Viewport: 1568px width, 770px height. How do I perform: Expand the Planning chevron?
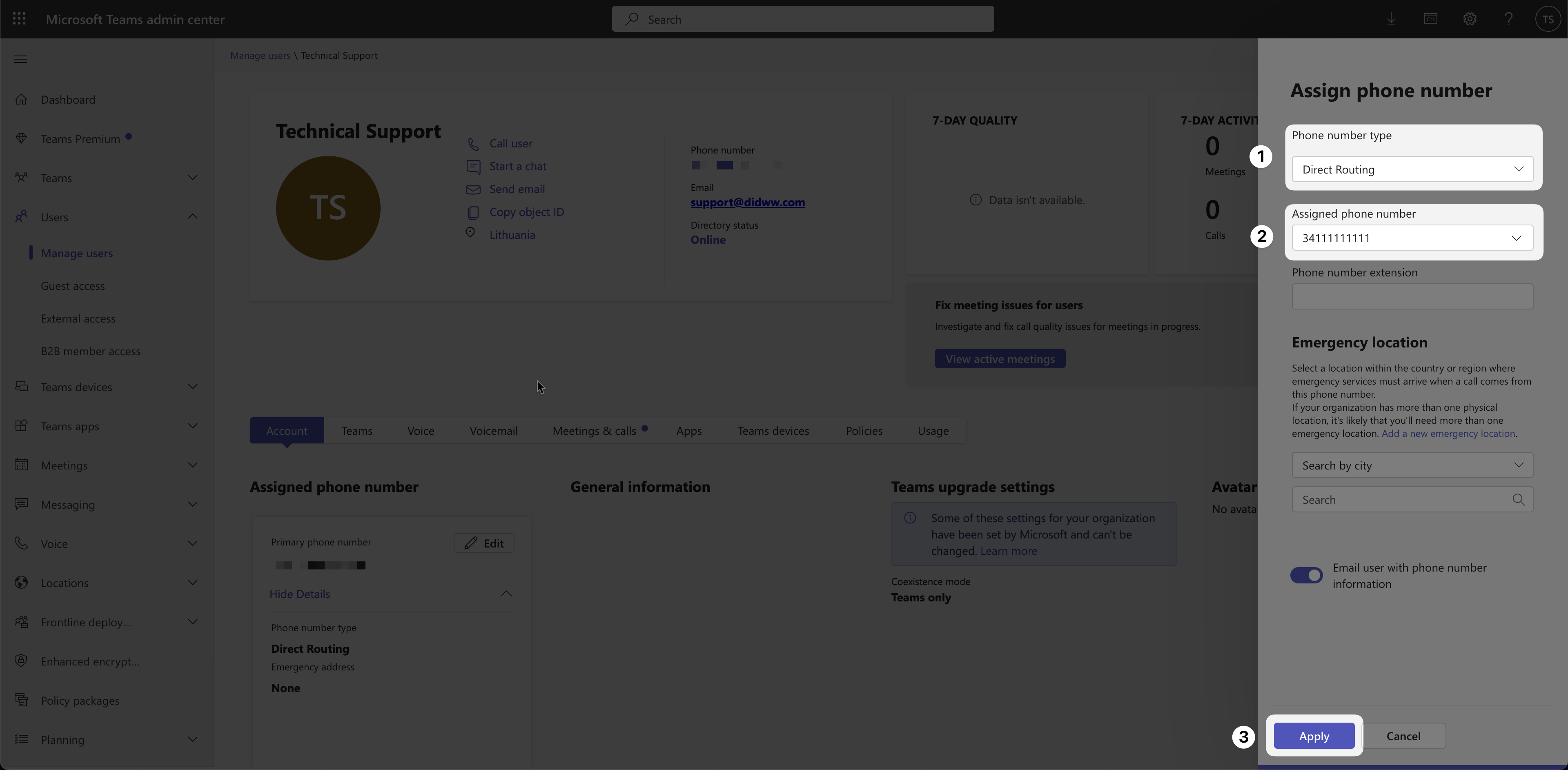(192, 739)
